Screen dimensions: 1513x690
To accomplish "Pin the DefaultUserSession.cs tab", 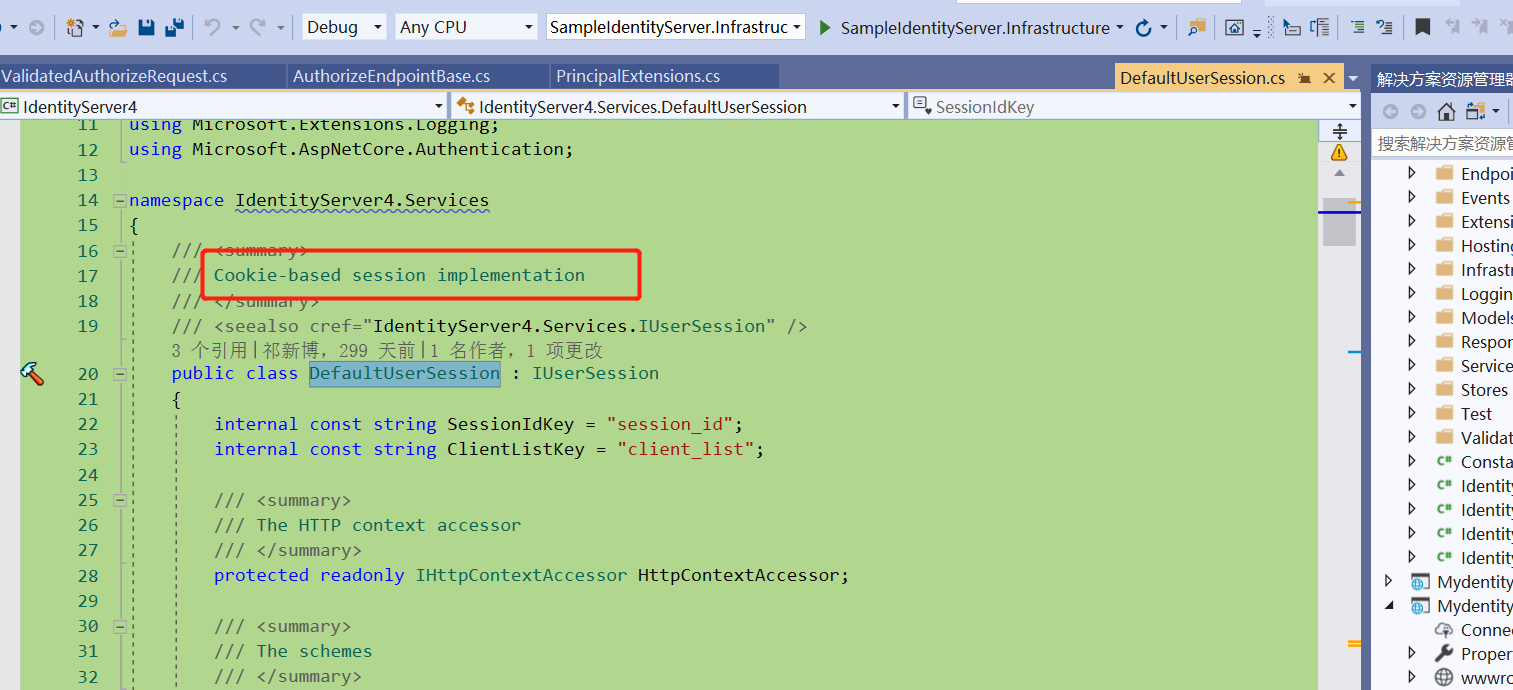I will 1305,77.
